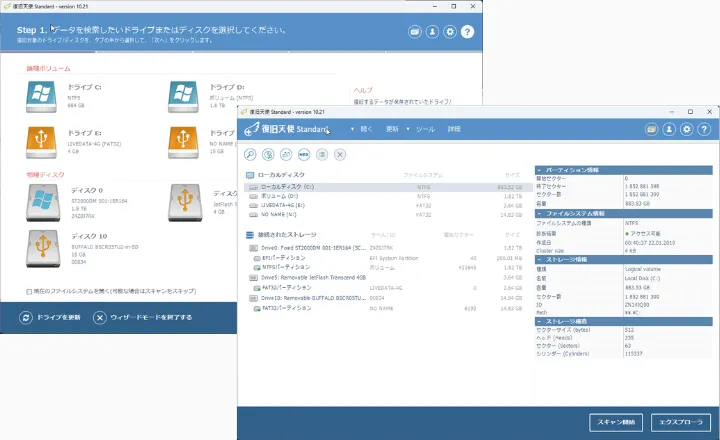Screen dimensions: 720x440
Task: Open settings gear in front window header
Action: point(686,130)
